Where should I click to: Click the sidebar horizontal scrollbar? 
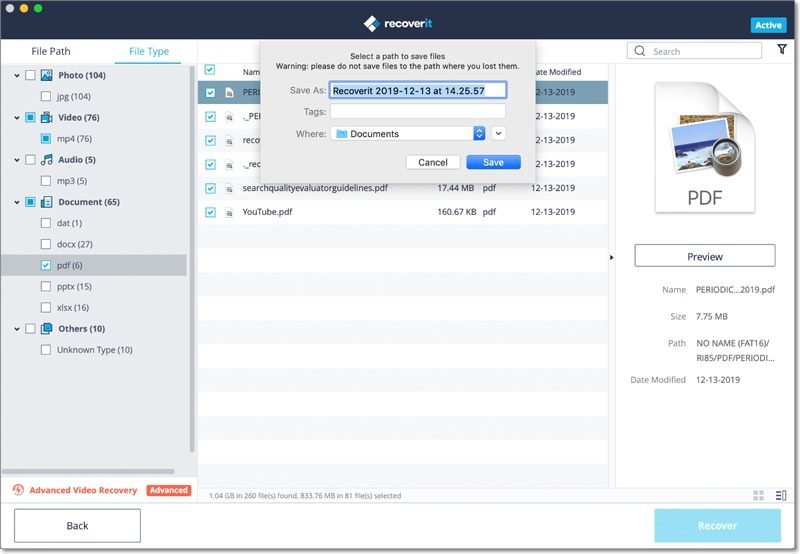tap(88, 471)
